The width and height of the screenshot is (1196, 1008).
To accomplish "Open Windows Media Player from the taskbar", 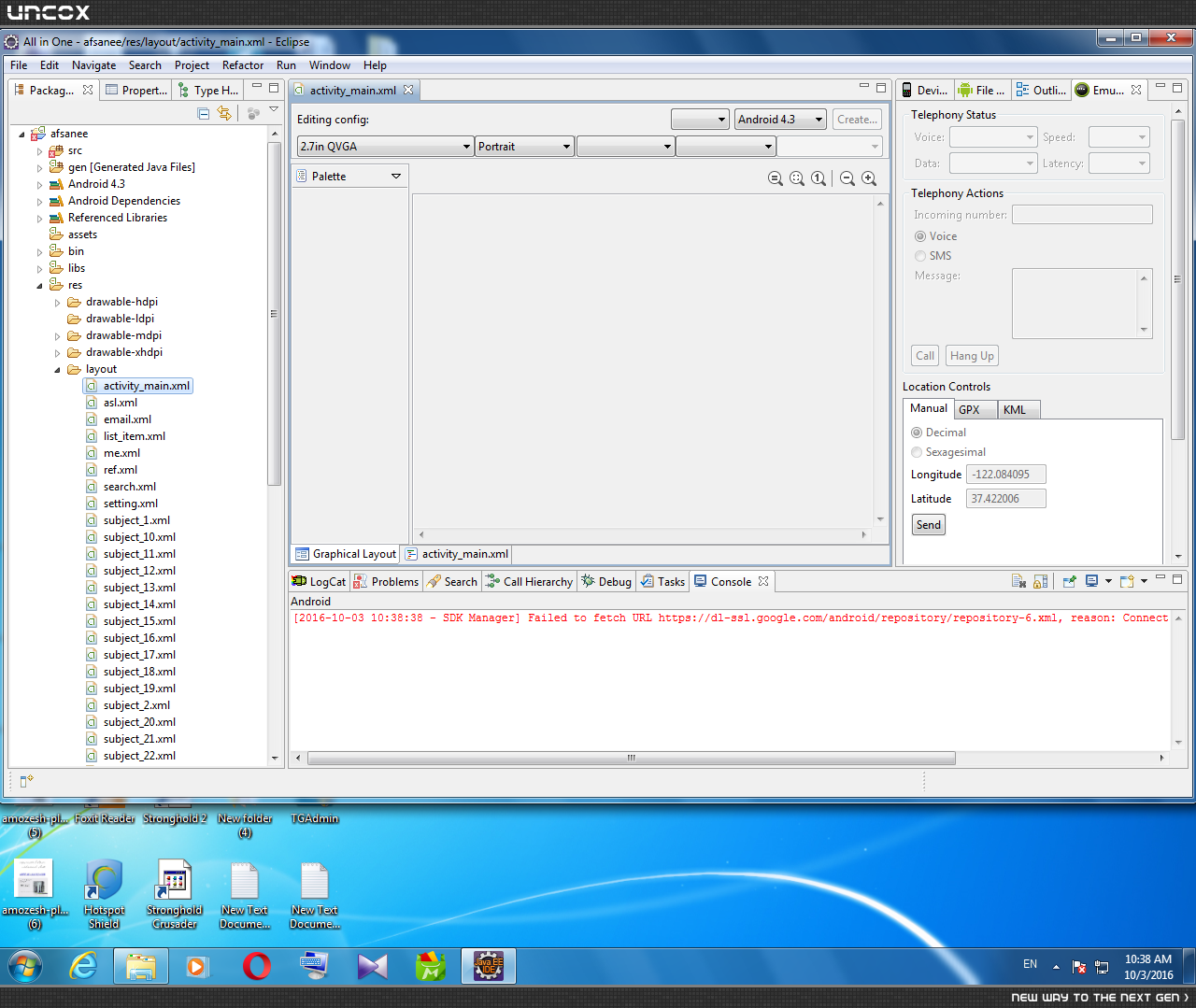I will coord(197,966).
